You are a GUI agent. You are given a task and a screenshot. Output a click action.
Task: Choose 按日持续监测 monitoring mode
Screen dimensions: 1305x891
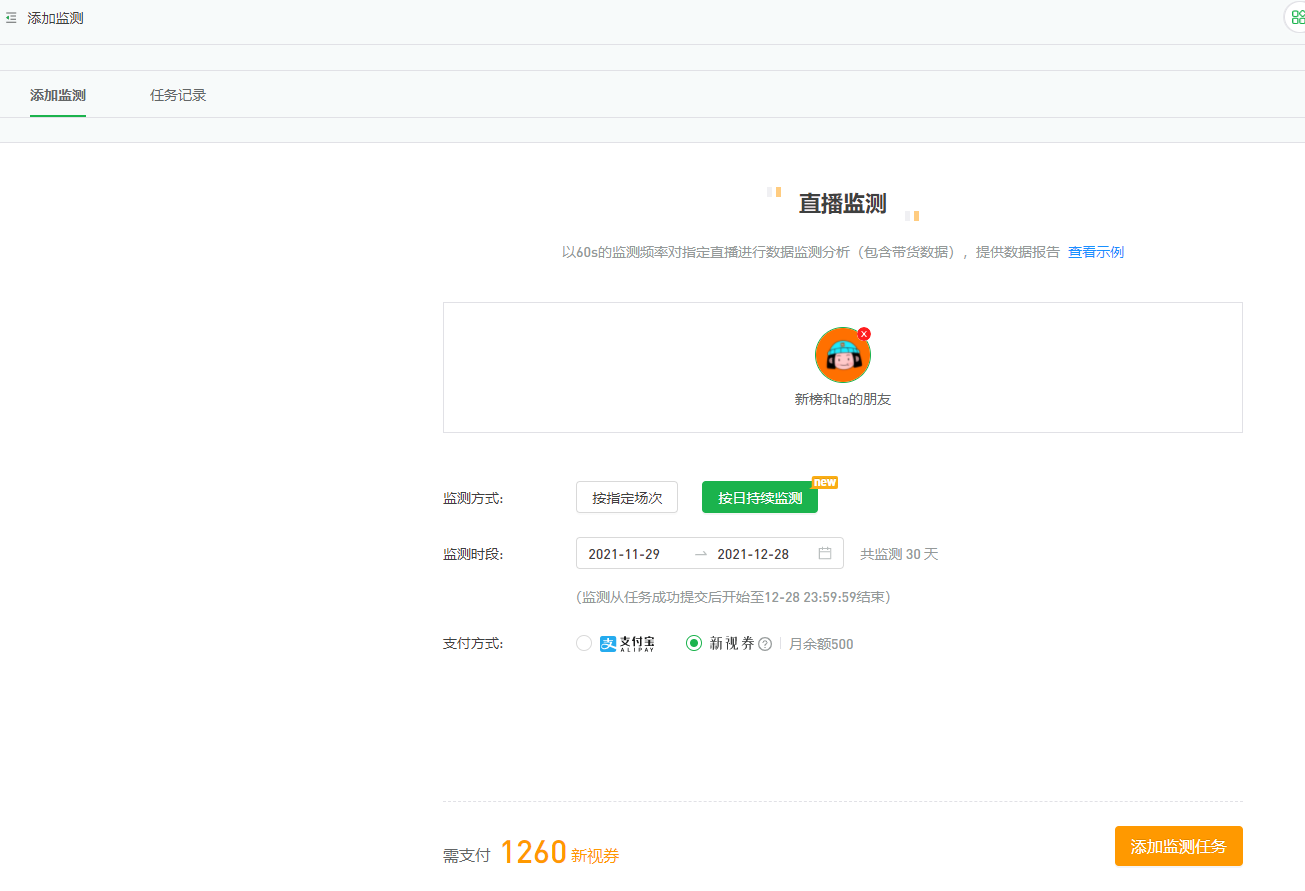760,497
